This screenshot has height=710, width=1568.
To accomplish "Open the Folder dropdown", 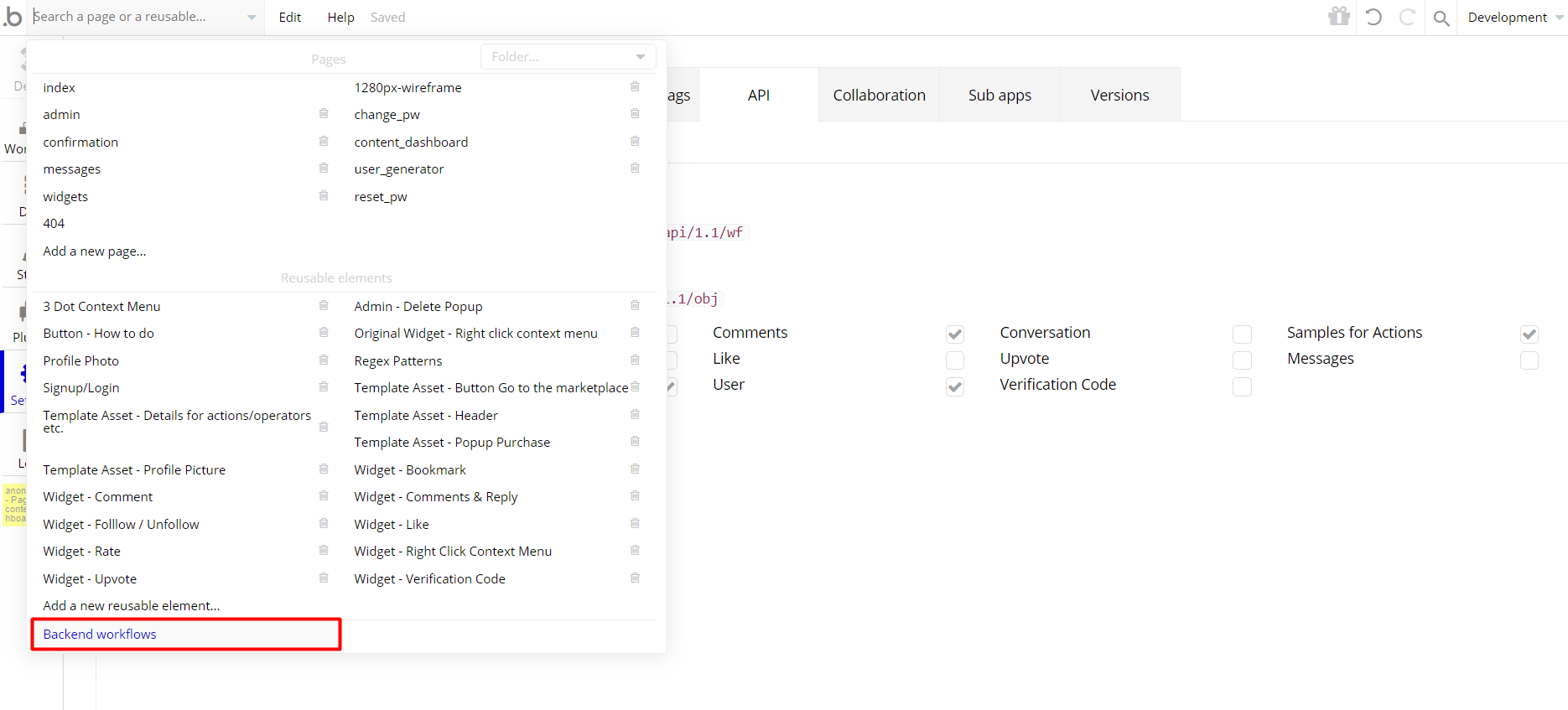I will (x=568, y=57).
